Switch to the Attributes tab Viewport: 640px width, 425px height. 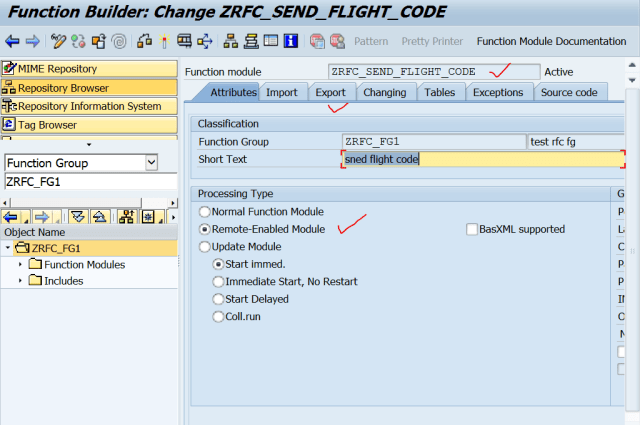[233, 92]
